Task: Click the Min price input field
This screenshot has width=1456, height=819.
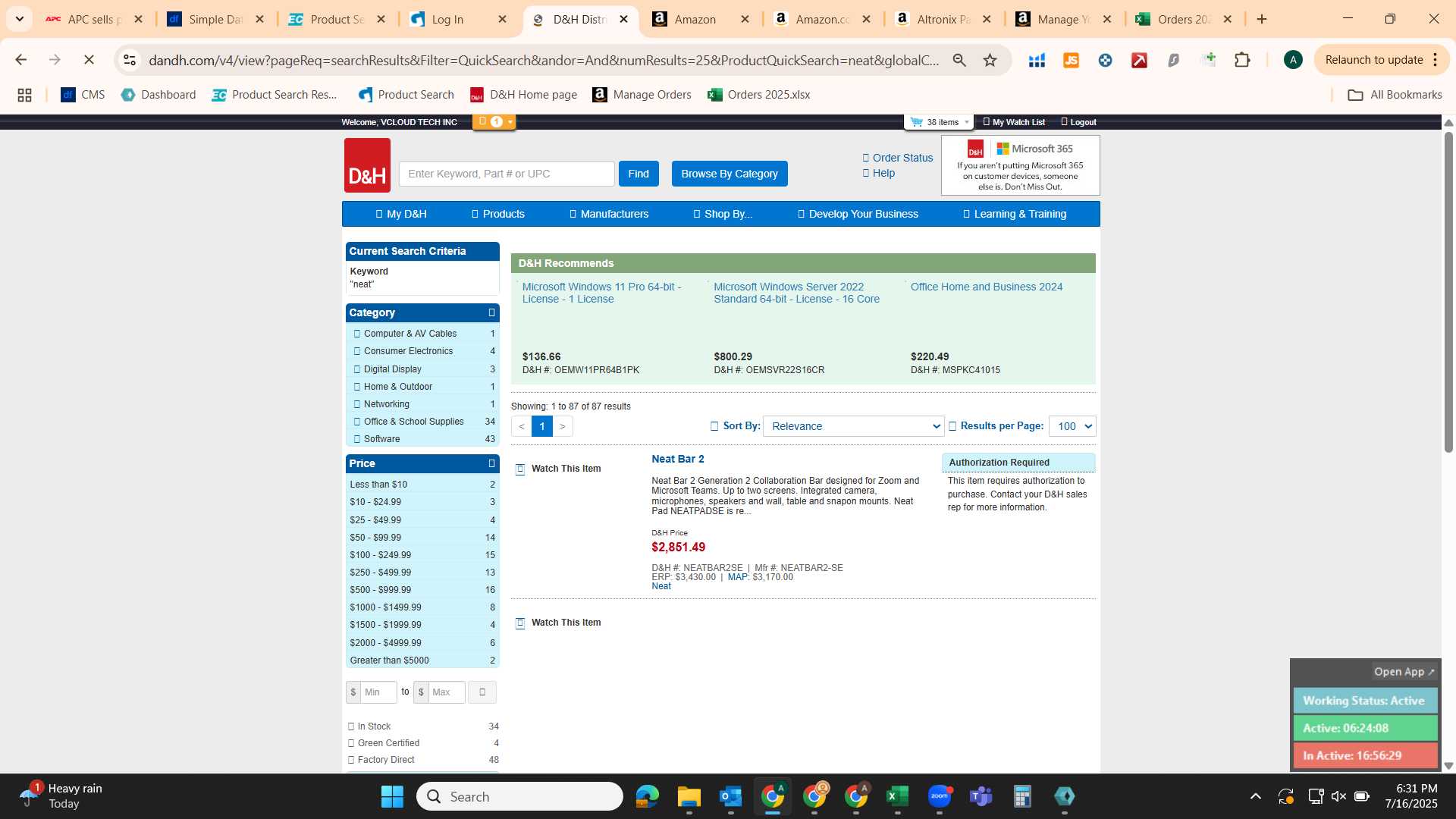Action: coord(378,692)
